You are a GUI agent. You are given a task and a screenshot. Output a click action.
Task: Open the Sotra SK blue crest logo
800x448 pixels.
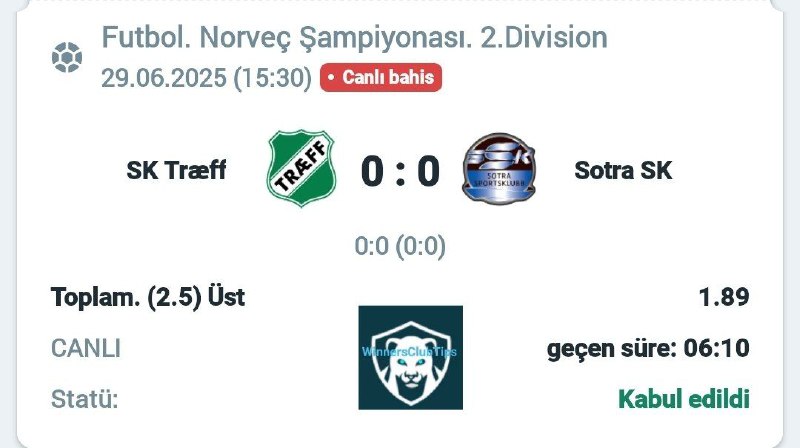click(499, 169)
